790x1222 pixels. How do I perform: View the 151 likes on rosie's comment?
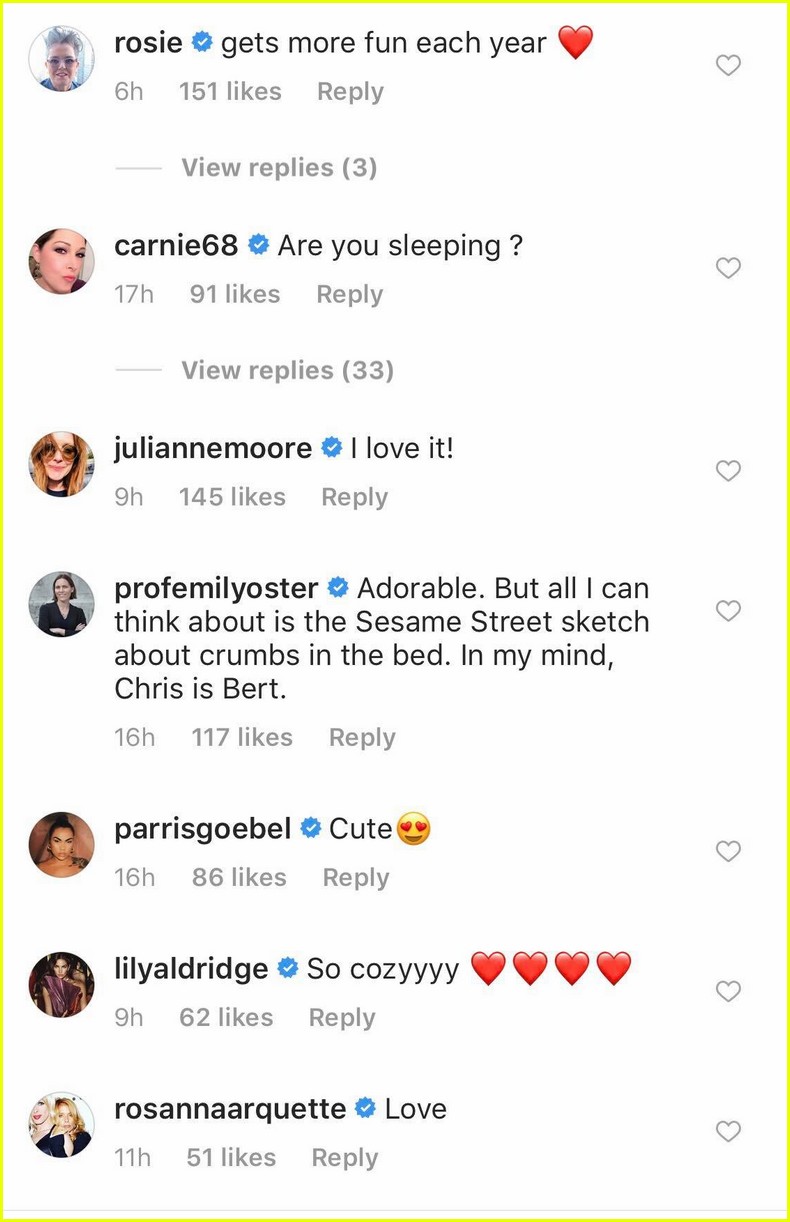click(x=230, y=92)
